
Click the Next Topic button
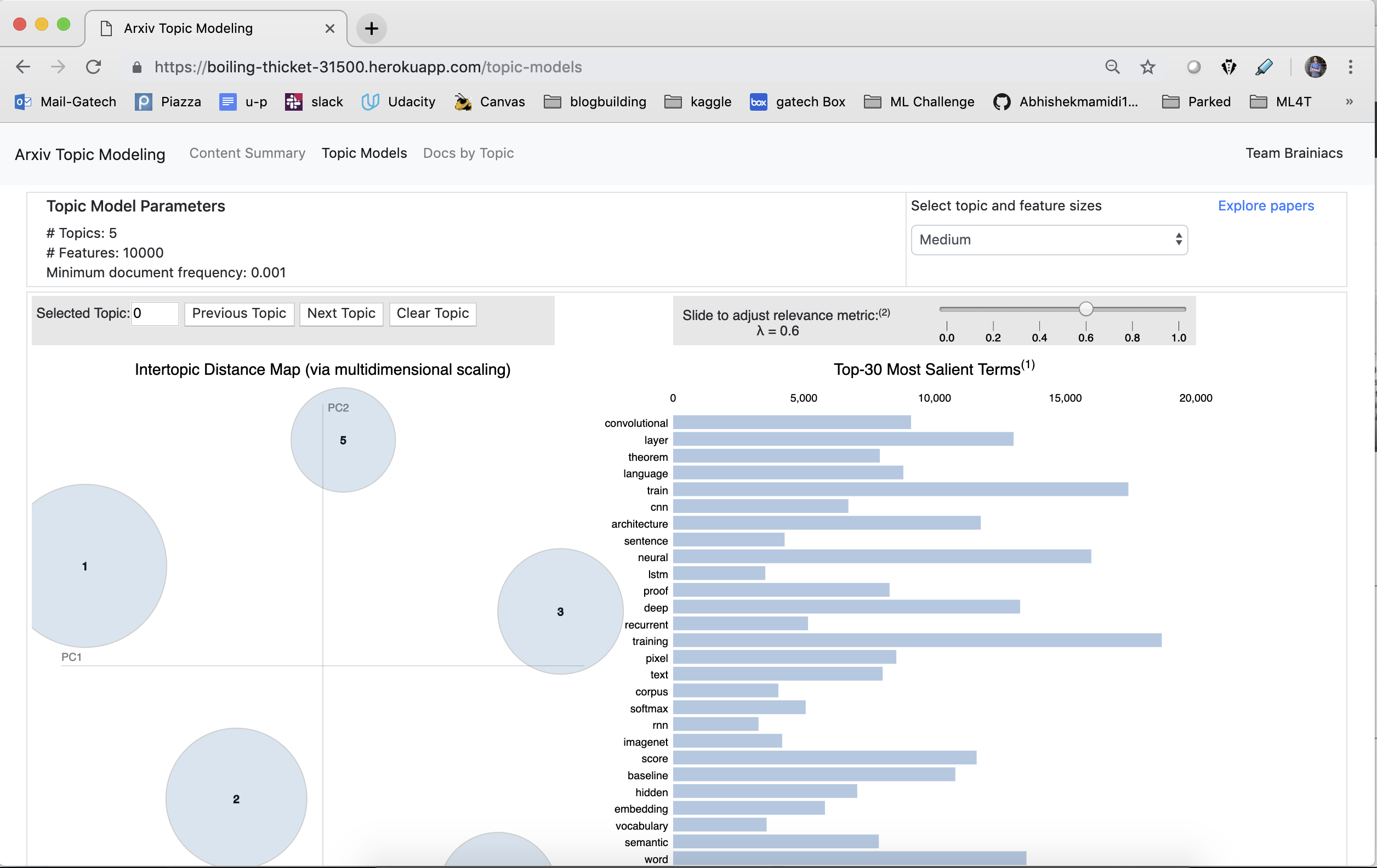click(341, 313)
